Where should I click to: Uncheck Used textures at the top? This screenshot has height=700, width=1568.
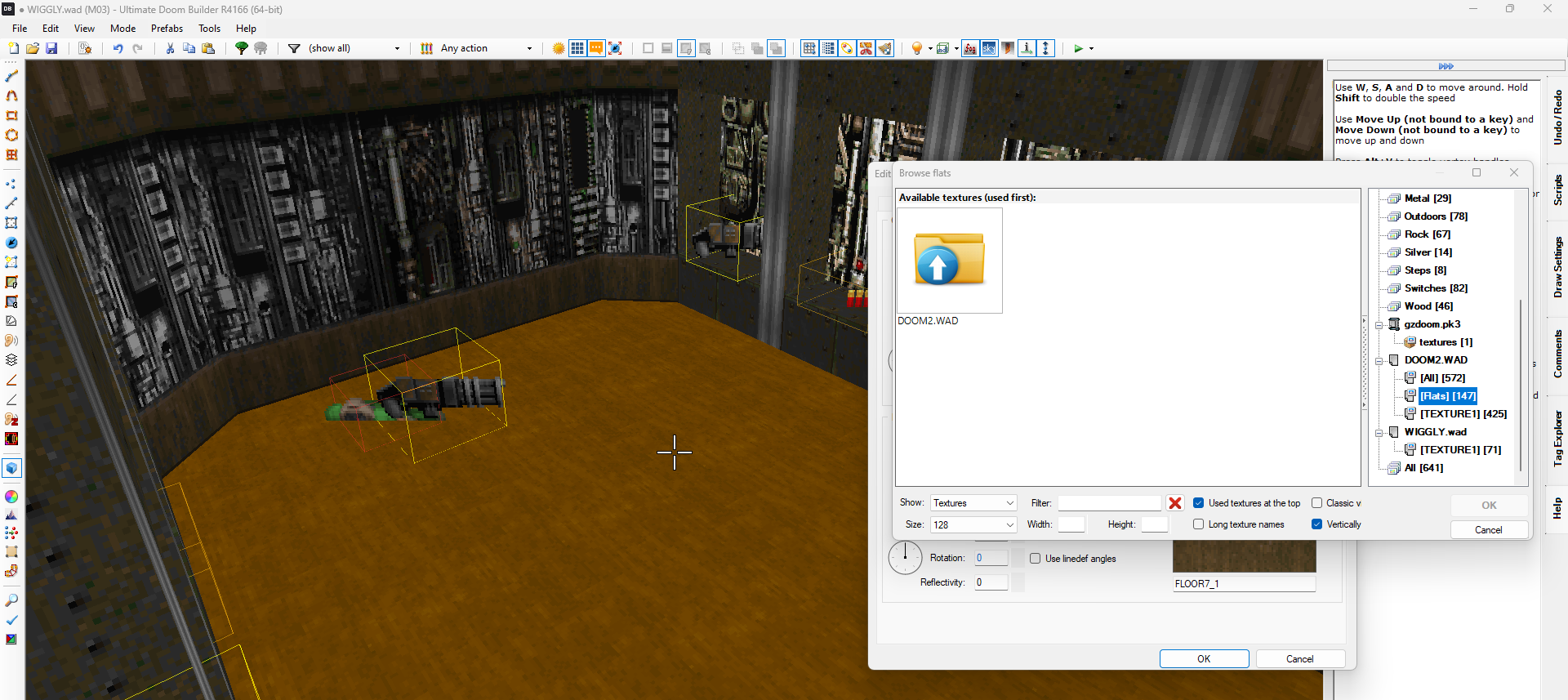[x=1198, y=503]
